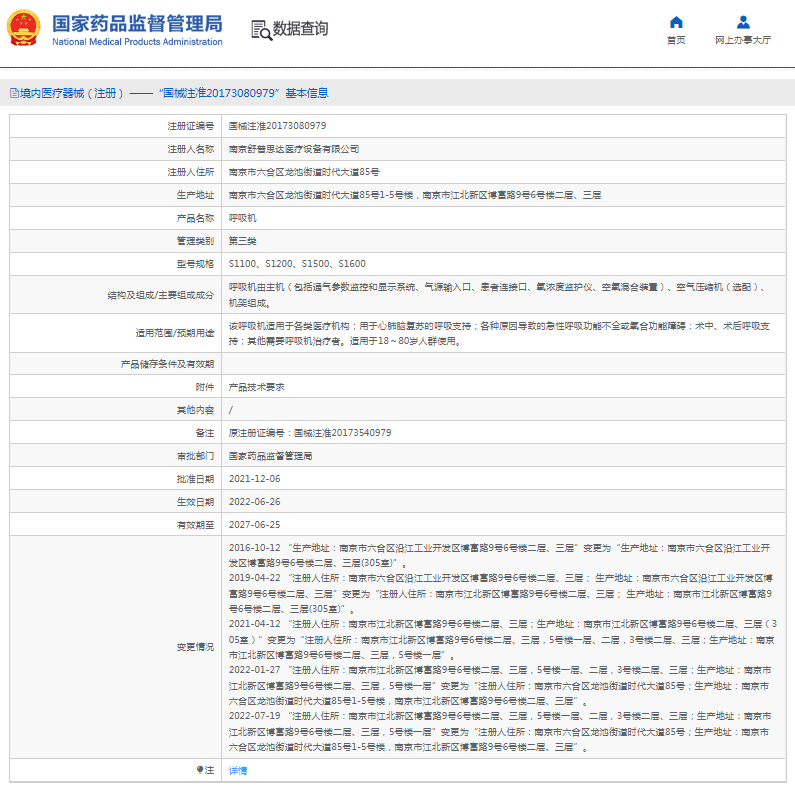Select product name 呼吸机

click(x=242, y=218)
